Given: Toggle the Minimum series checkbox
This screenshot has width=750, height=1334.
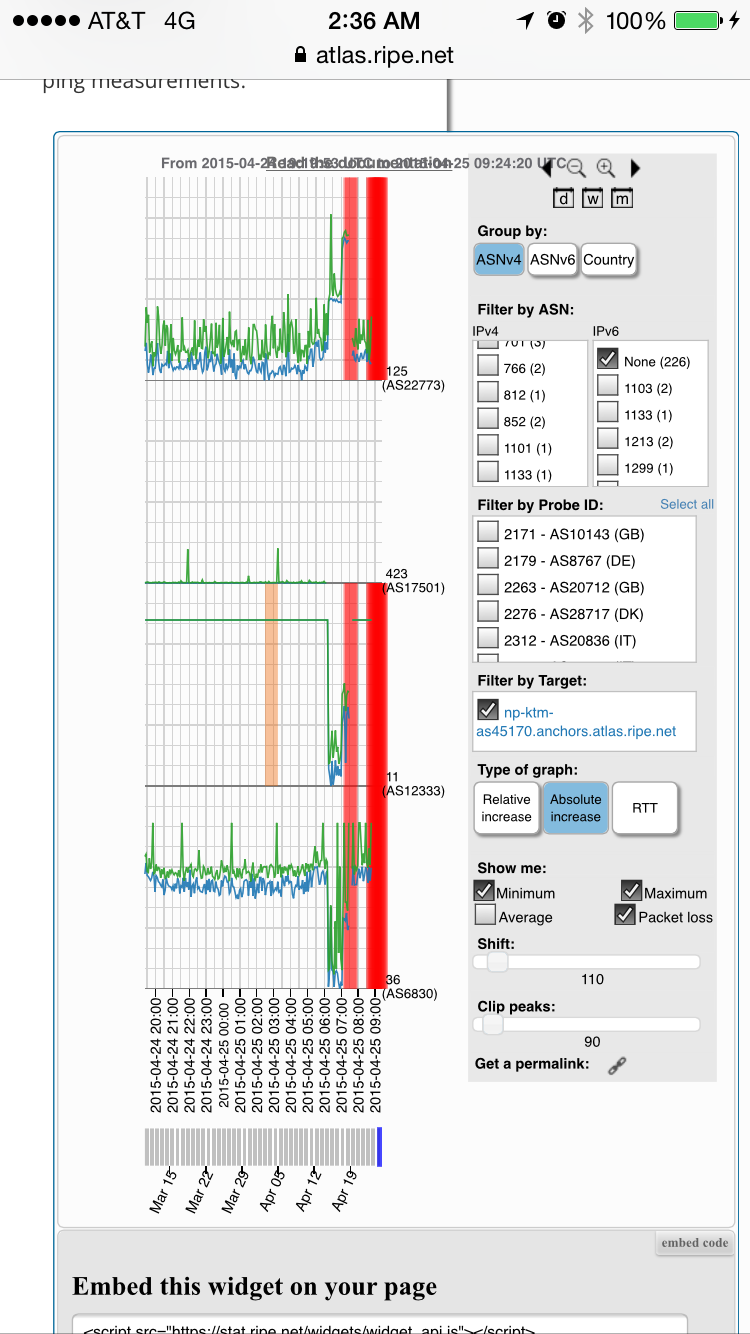Looking at the screenshot, I should click(x=485, y=891).
